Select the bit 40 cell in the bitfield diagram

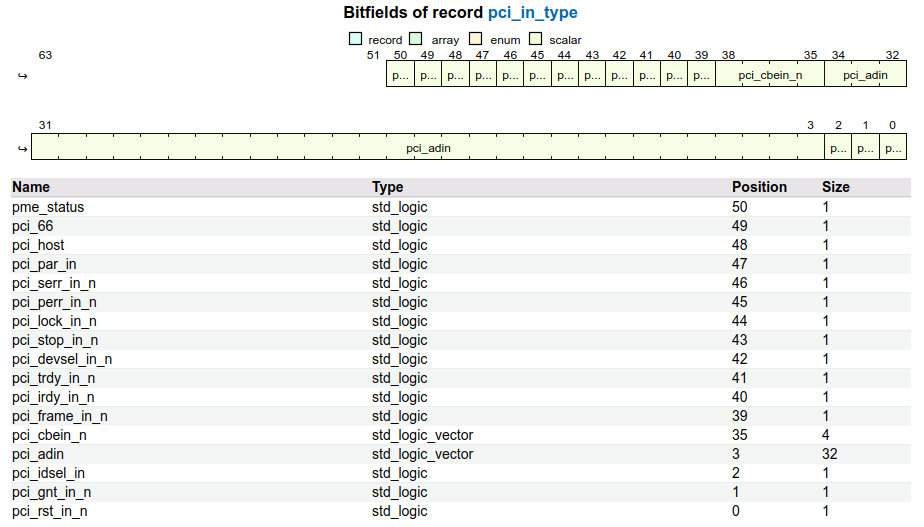[x=675, y=74]
